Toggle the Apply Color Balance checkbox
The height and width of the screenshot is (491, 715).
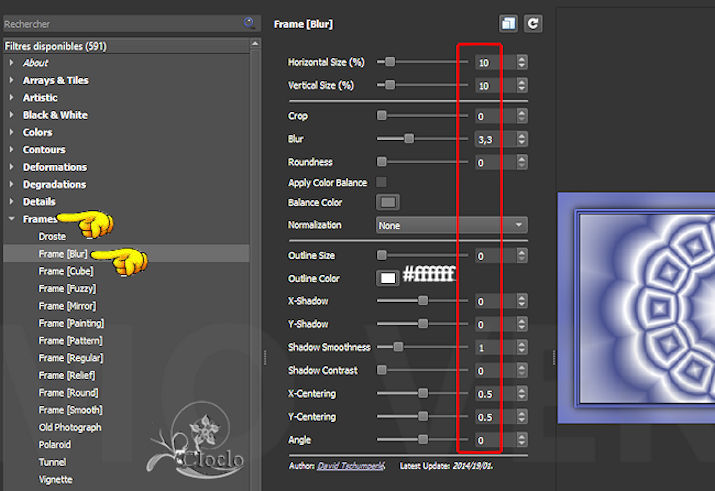tap(382, 183)
